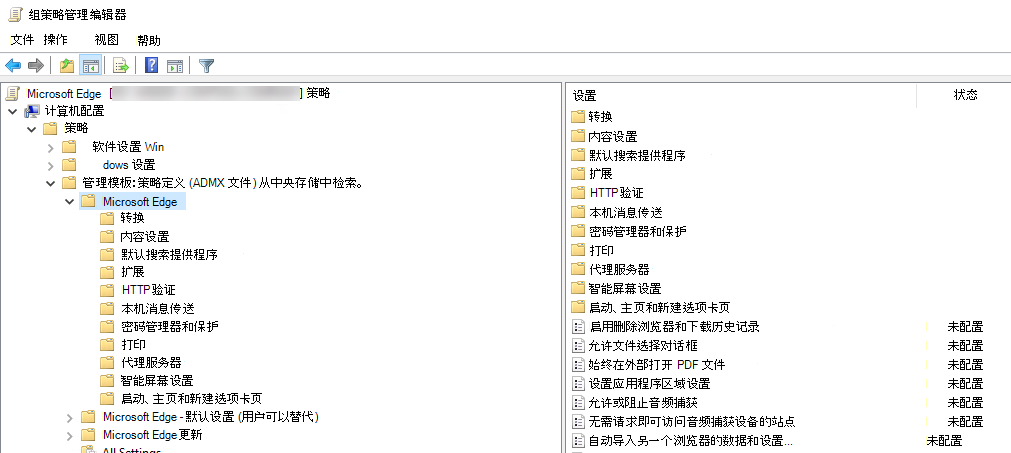The image size is (1011, 453).
Task: Sort by the 状态 column header
Action: tap(965, 95)
